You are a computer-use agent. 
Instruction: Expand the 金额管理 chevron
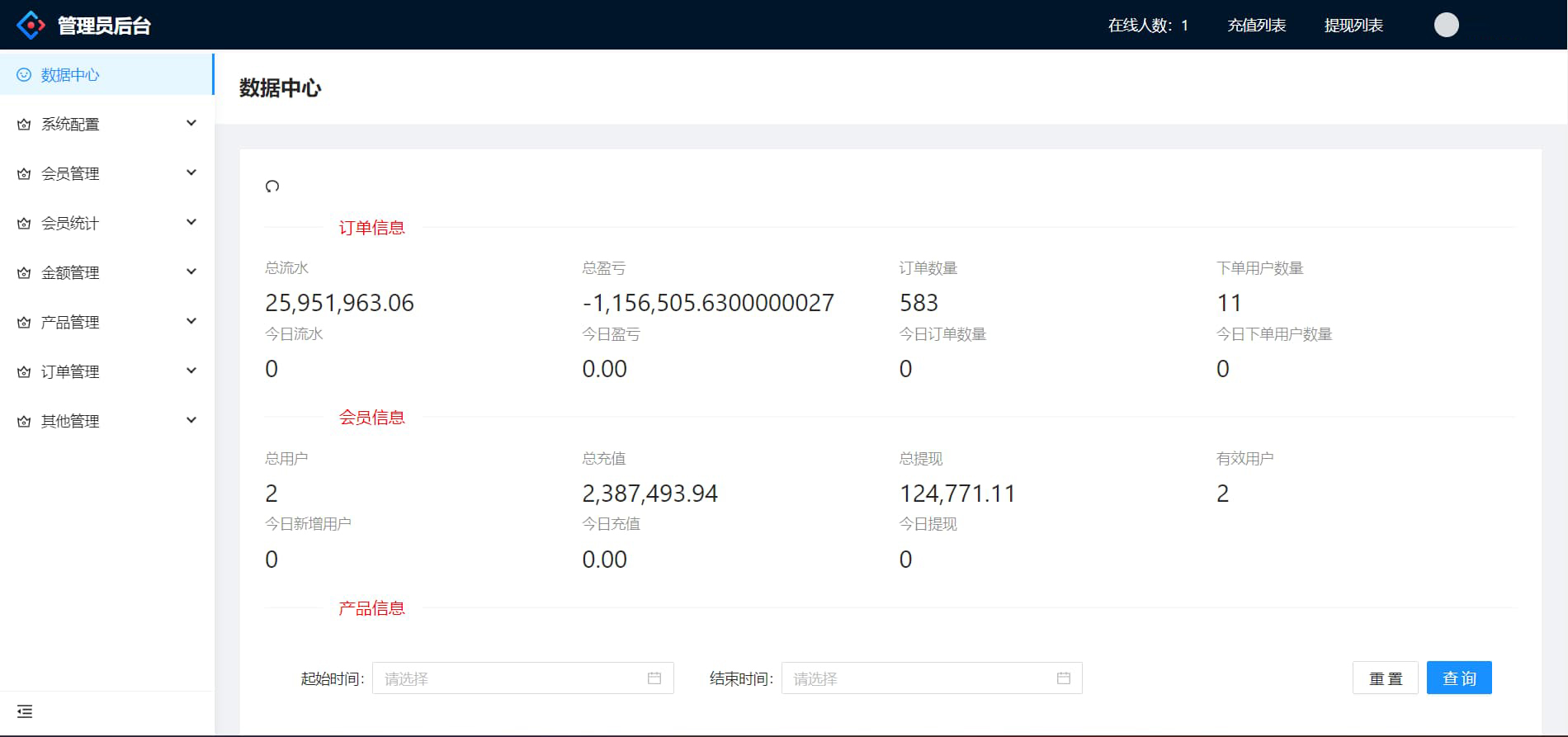coord(191,272)
